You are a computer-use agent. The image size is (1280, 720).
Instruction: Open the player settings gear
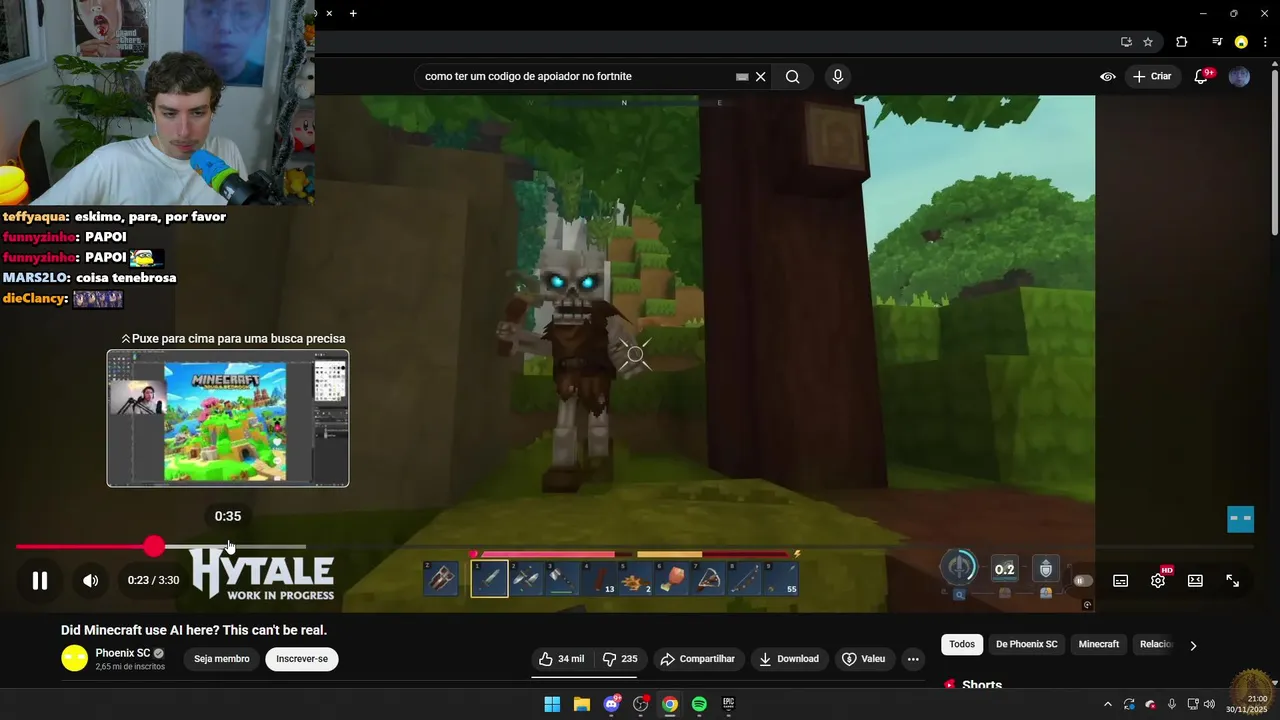(x=1158, y=581)
